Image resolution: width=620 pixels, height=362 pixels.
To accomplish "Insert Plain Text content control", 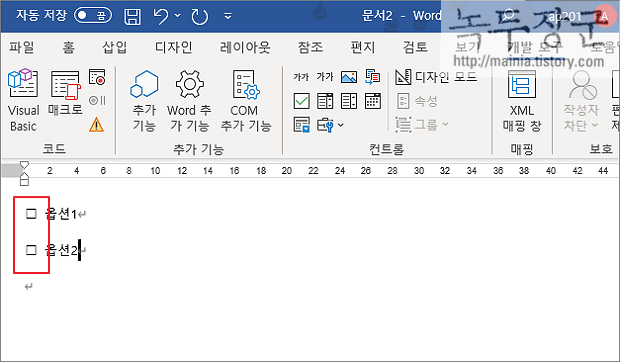I will [325, 77].
